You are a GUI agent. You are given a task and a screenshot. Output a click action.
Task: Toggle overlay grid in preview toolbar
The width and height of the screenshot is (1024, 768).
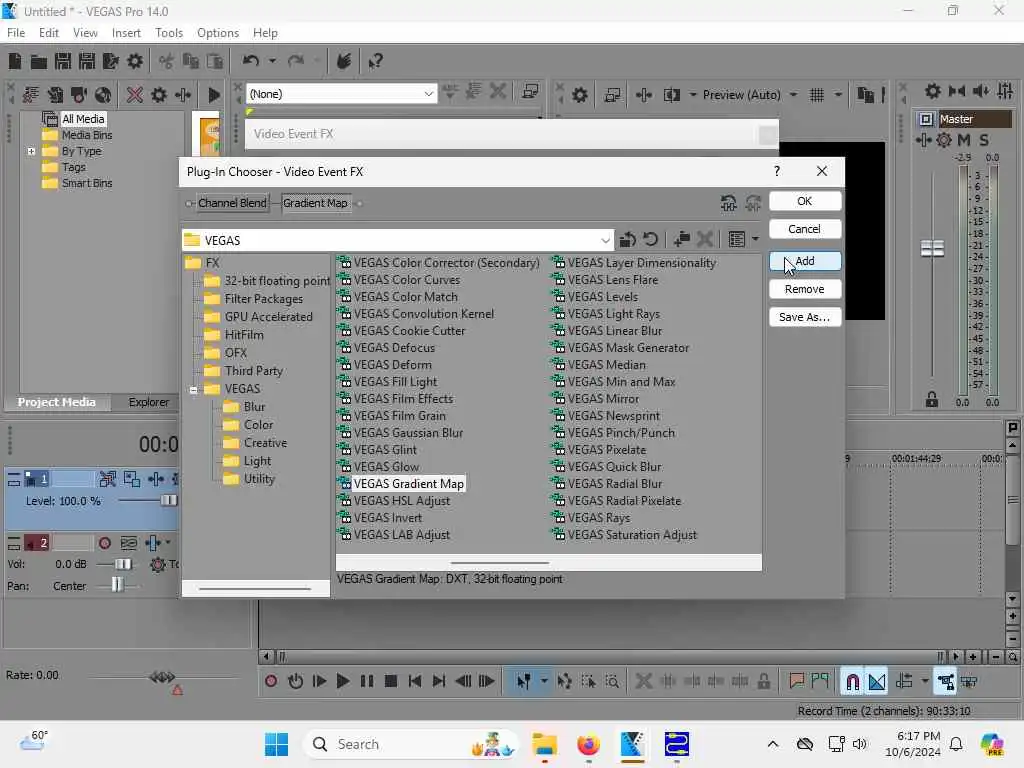point(816,95)
